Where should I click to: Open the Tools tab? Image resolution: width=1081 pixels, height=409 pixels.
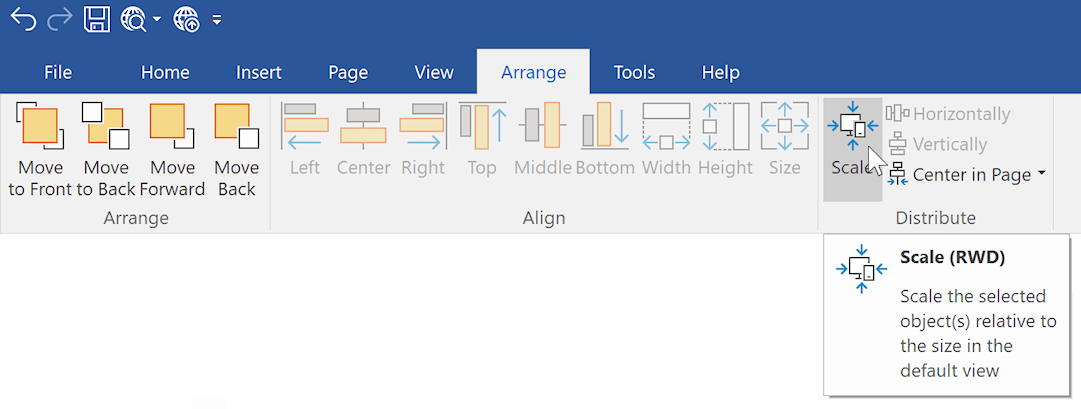(x=634, y=72)
